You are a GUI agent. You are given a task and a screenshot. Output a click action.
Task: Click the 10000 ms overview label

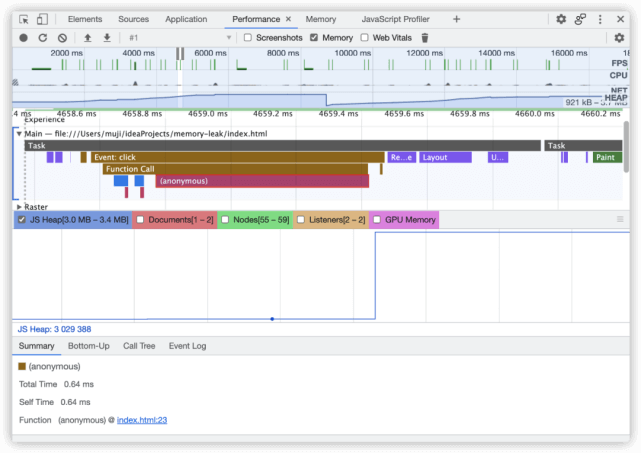tap(352, 53)
